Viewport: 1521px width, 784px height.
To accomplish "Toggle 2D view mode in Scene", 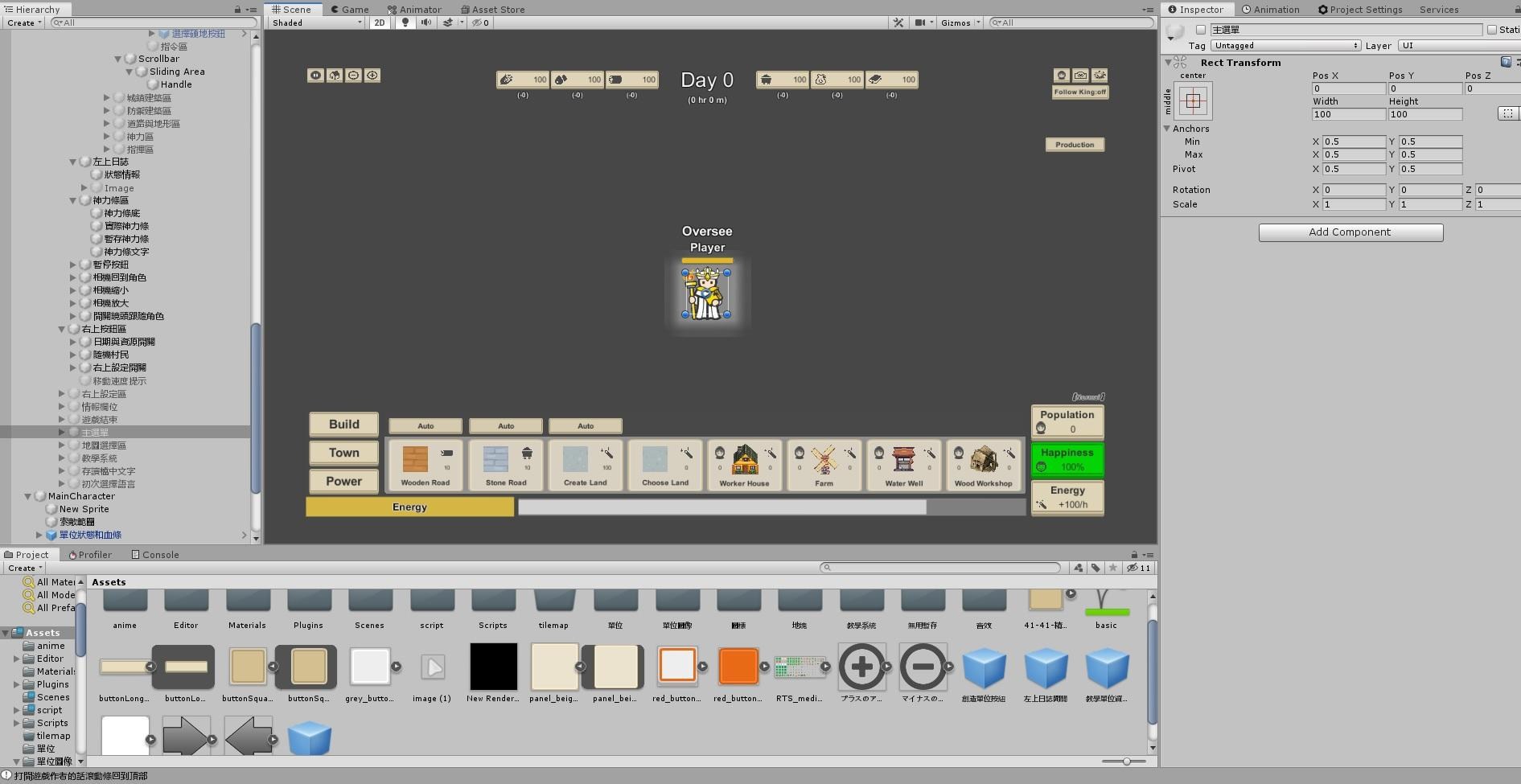I will pyautogui.click(x=380, y=23).
